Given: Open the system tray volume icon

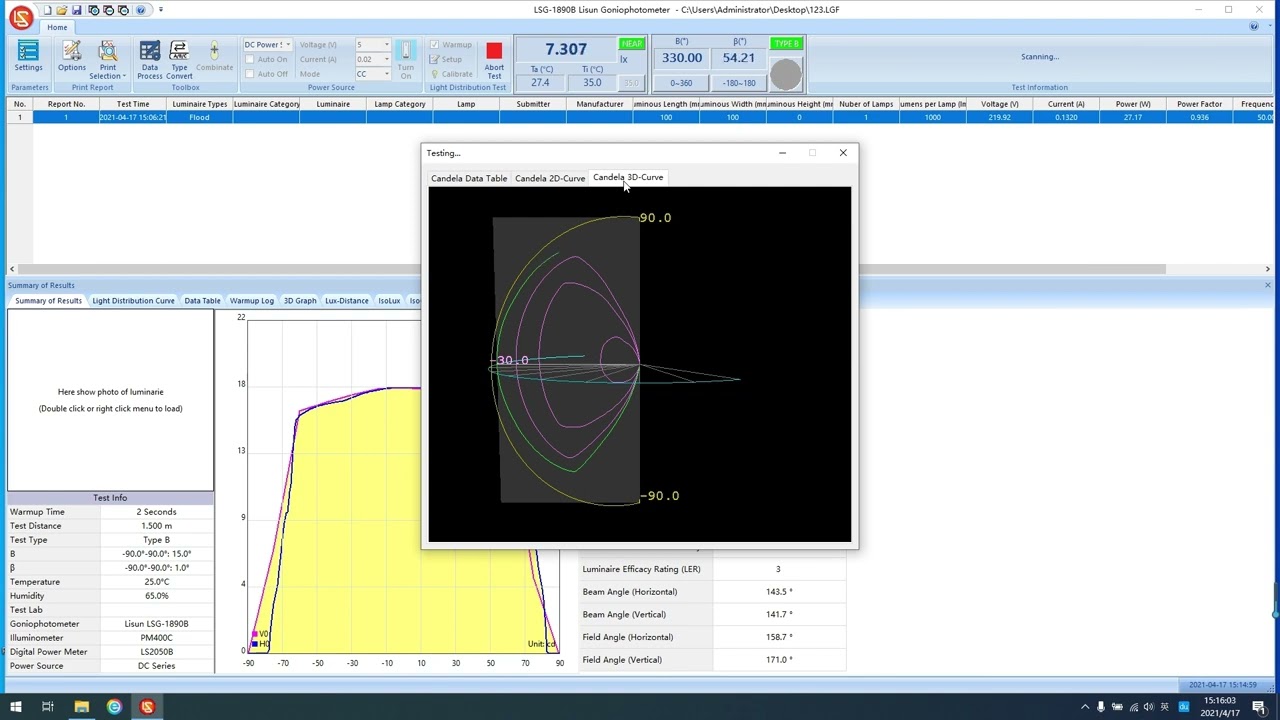Looking at the screenshot, I should coord(1149,707).
